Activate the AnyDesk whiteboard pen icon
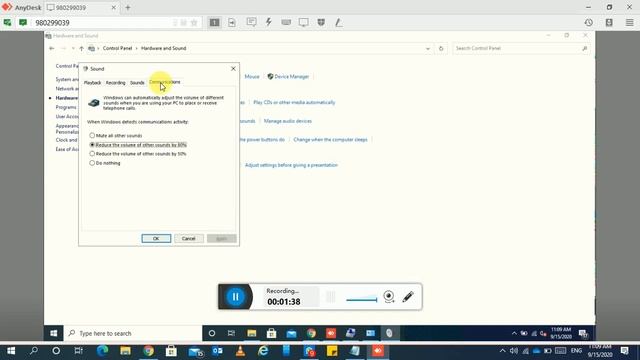This screenshot has width=640, height=360. pos(339,22)
